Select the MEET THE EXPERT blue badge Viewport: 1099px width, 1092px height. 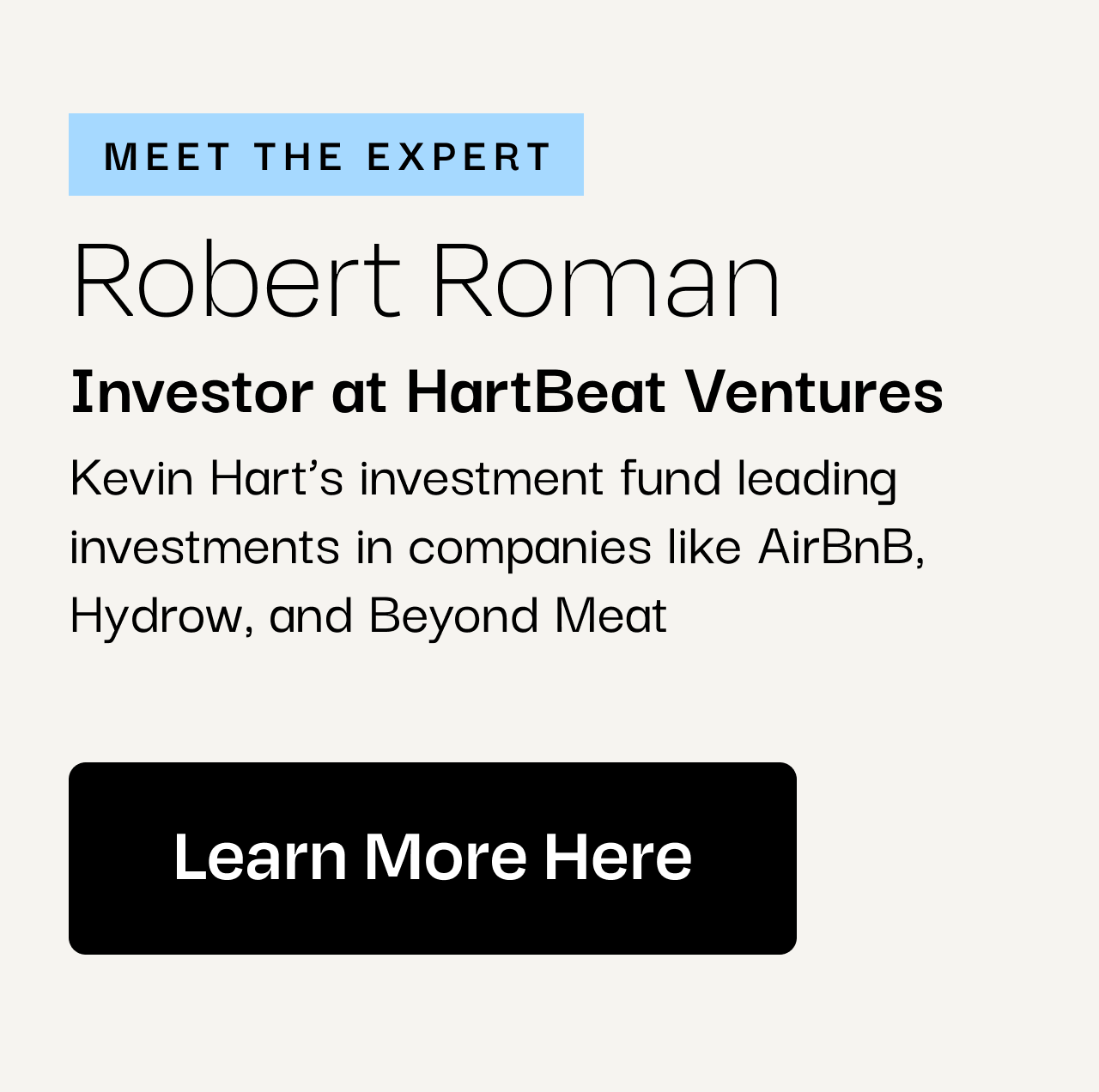(326, 155)
